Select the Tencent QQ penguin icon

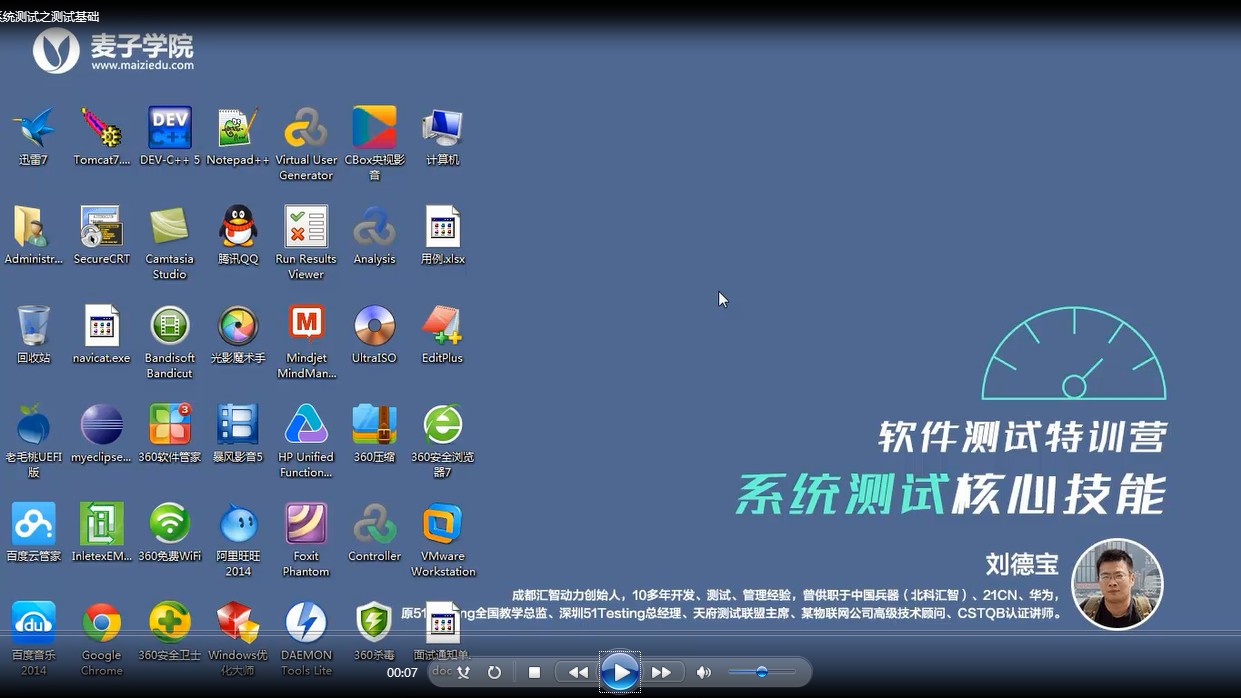coord(238,228)
